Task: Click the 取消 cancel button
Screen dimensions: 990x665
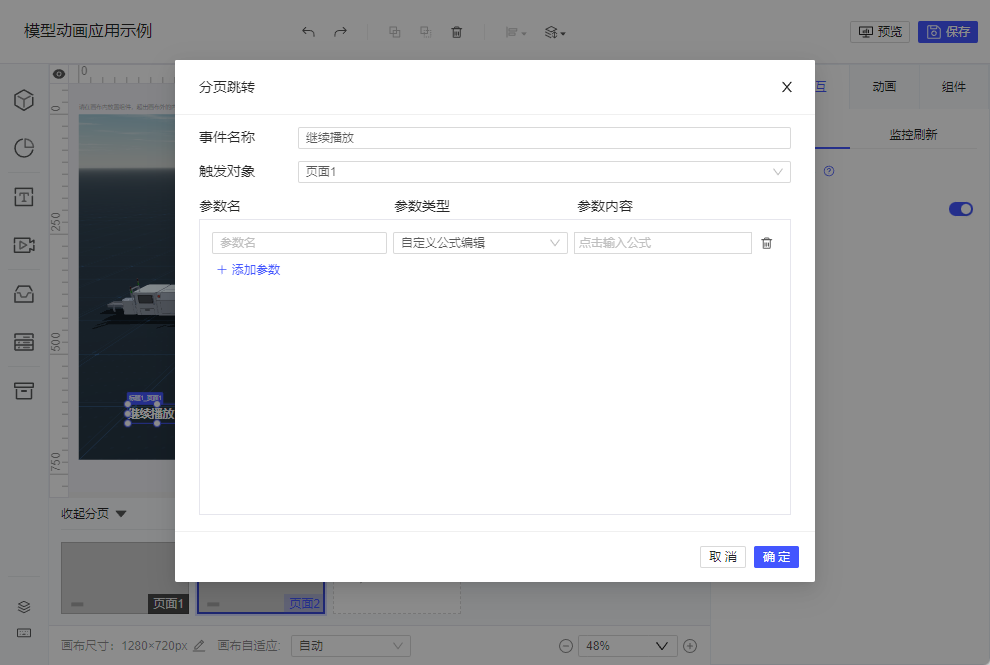Action: pos(723,557)
